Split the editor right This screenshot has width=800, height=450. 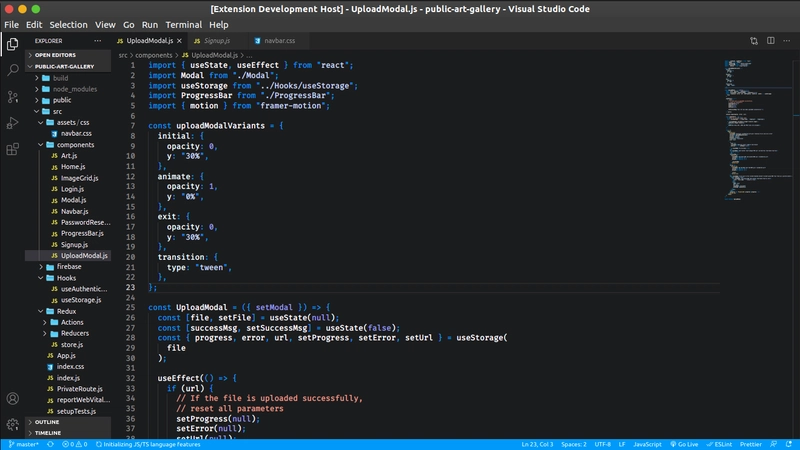click(770, 41)
